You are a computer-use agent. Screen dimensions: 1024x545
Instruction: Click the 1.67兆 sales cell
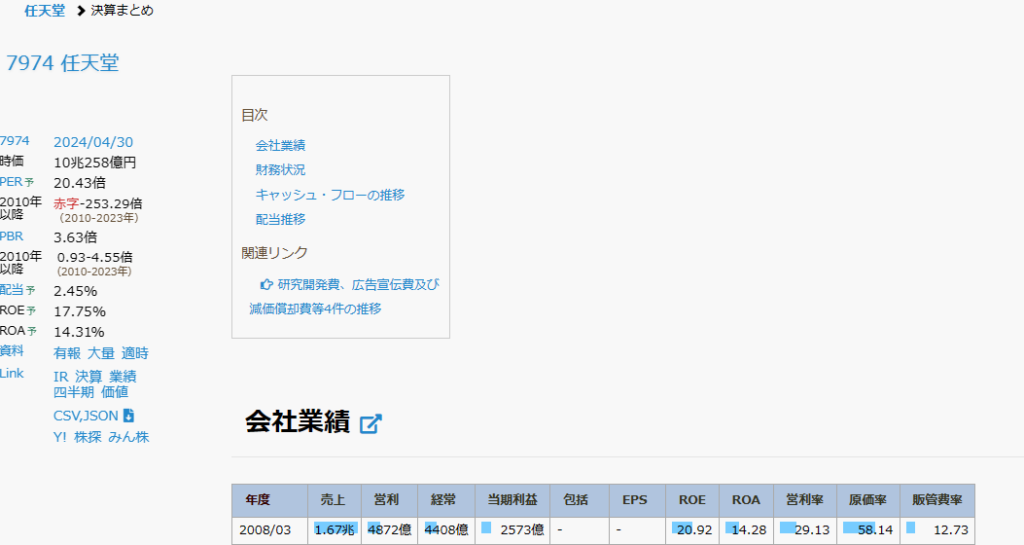pos(334,531)
